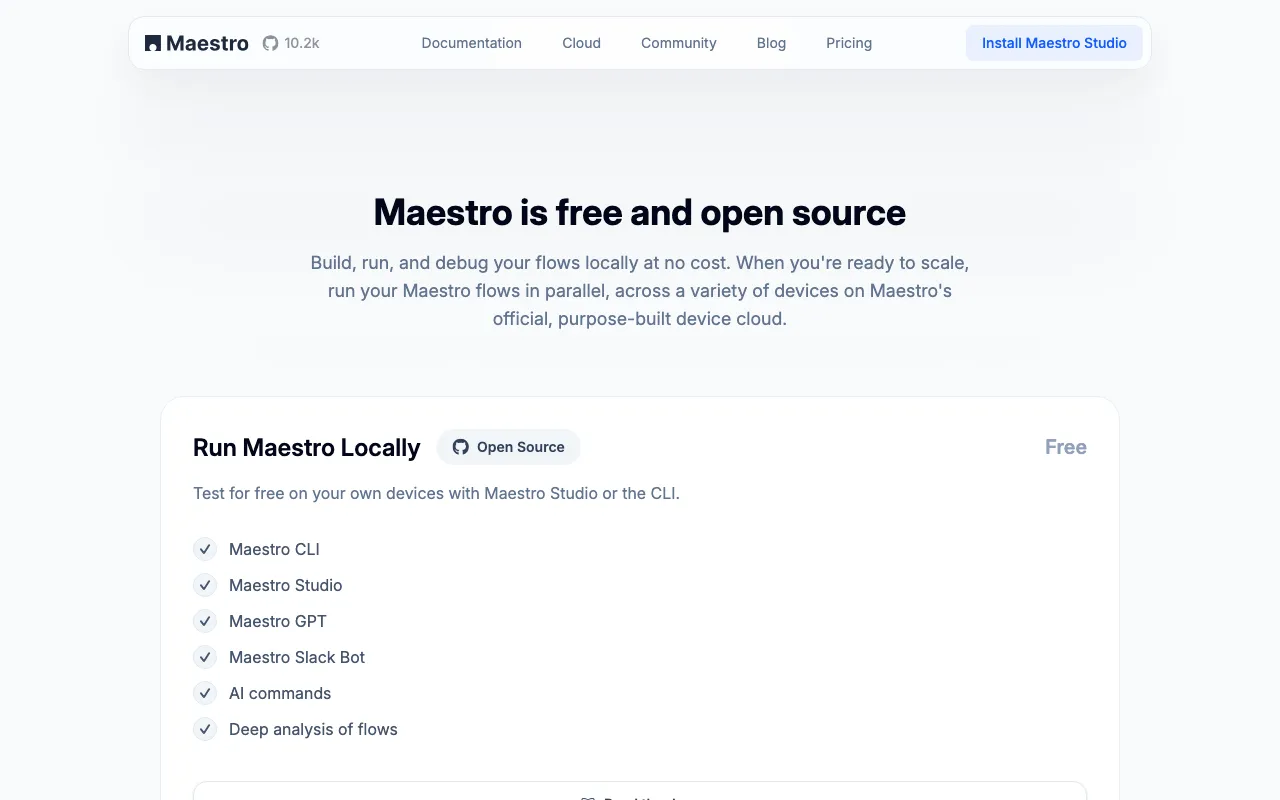Click the Open Source GitHub badge

pos(508,447)
